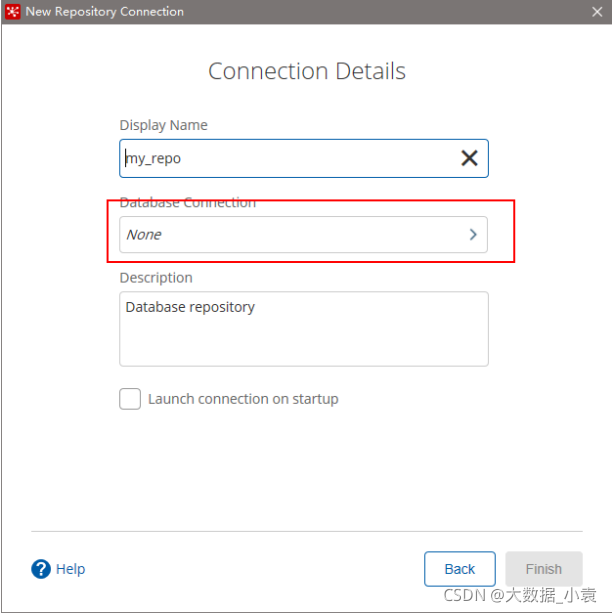Click into the Description text area
612x613 pixels.
point(304,329)
